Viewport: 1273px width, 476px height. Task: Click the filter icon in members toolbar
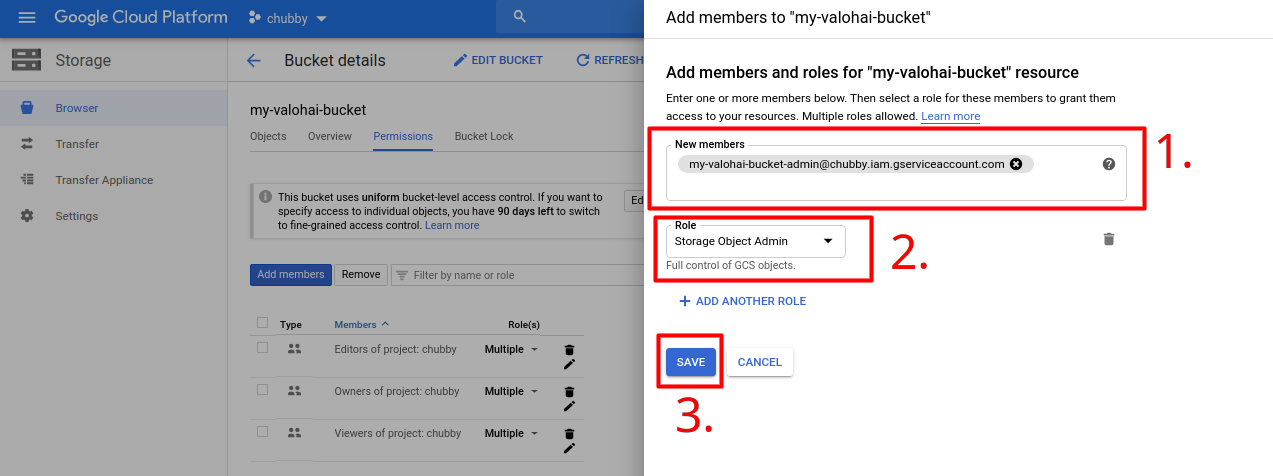pos(401,275)
